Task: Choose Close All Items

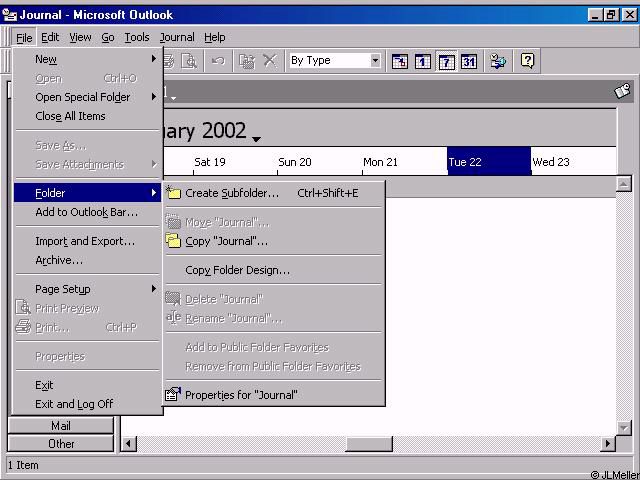Action: 87,116
